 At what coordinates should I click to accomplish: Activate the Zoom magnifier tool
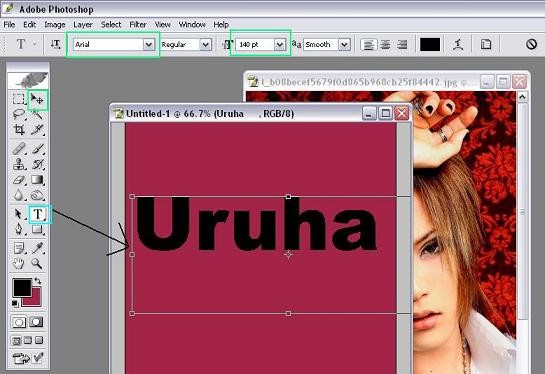[x=37, y=264]
